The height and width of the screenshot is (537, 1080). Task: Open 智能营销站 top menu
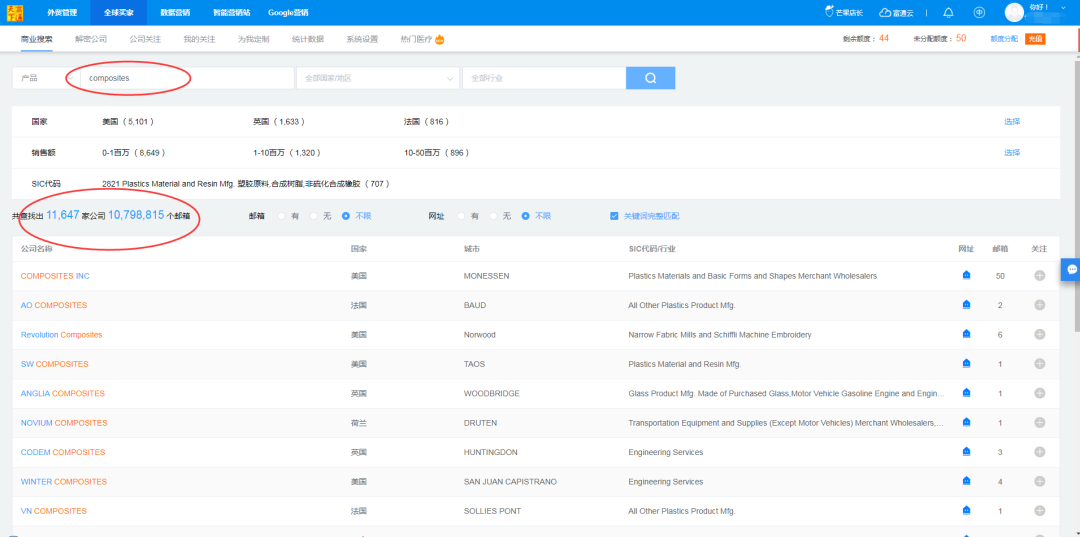coord(231,12)
